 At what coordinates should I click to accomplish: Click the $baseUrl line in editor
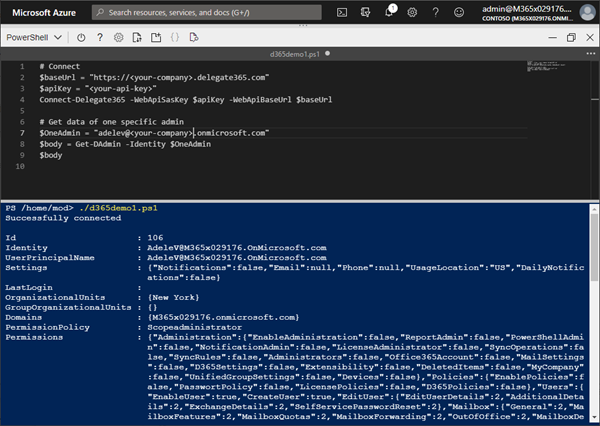click(154, 77)
